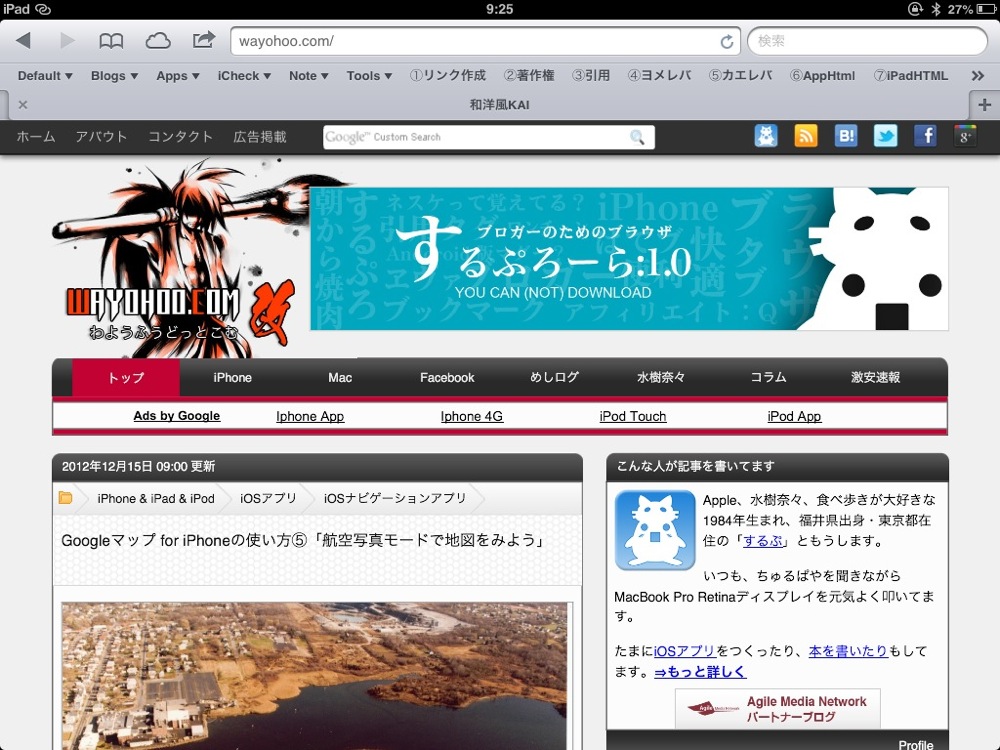Open the するぷ author link
Screen dimensions: 1000x750
point(763,541)
